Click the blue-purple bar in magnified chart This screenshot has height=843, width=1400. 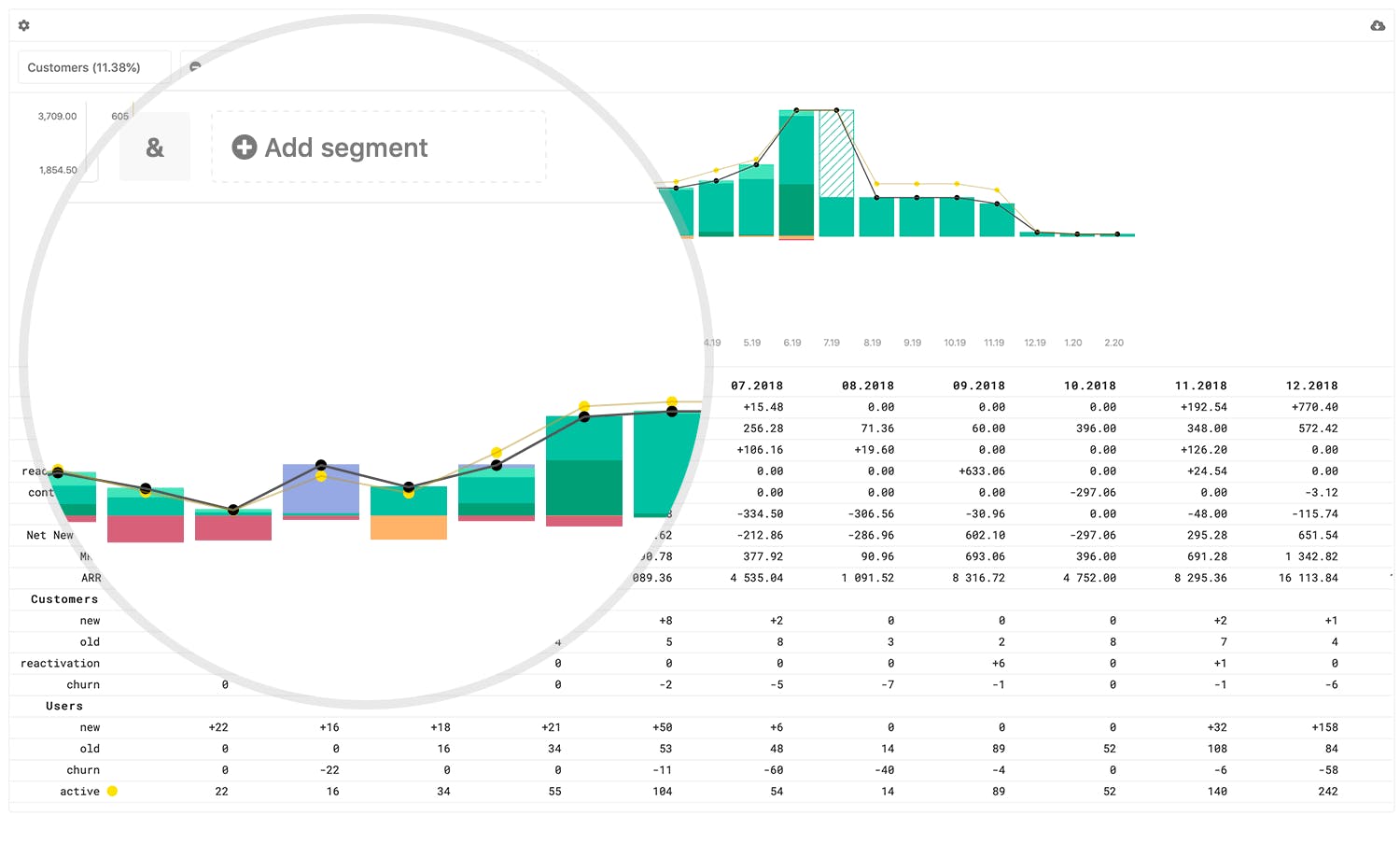click(x=321, y=489)
